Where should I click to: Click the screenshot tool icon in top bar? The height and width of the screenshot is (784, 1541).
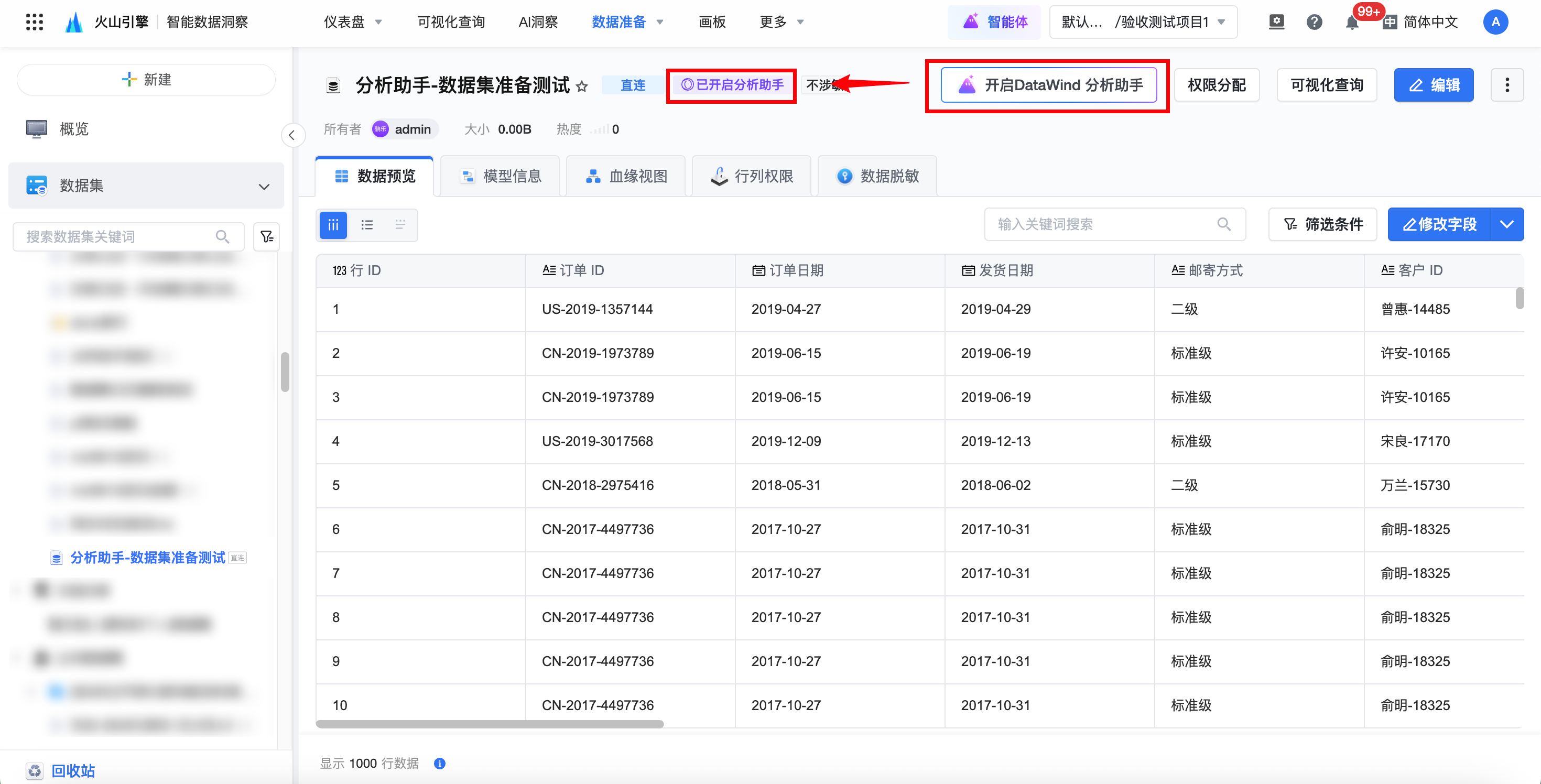coord(1277,22)
